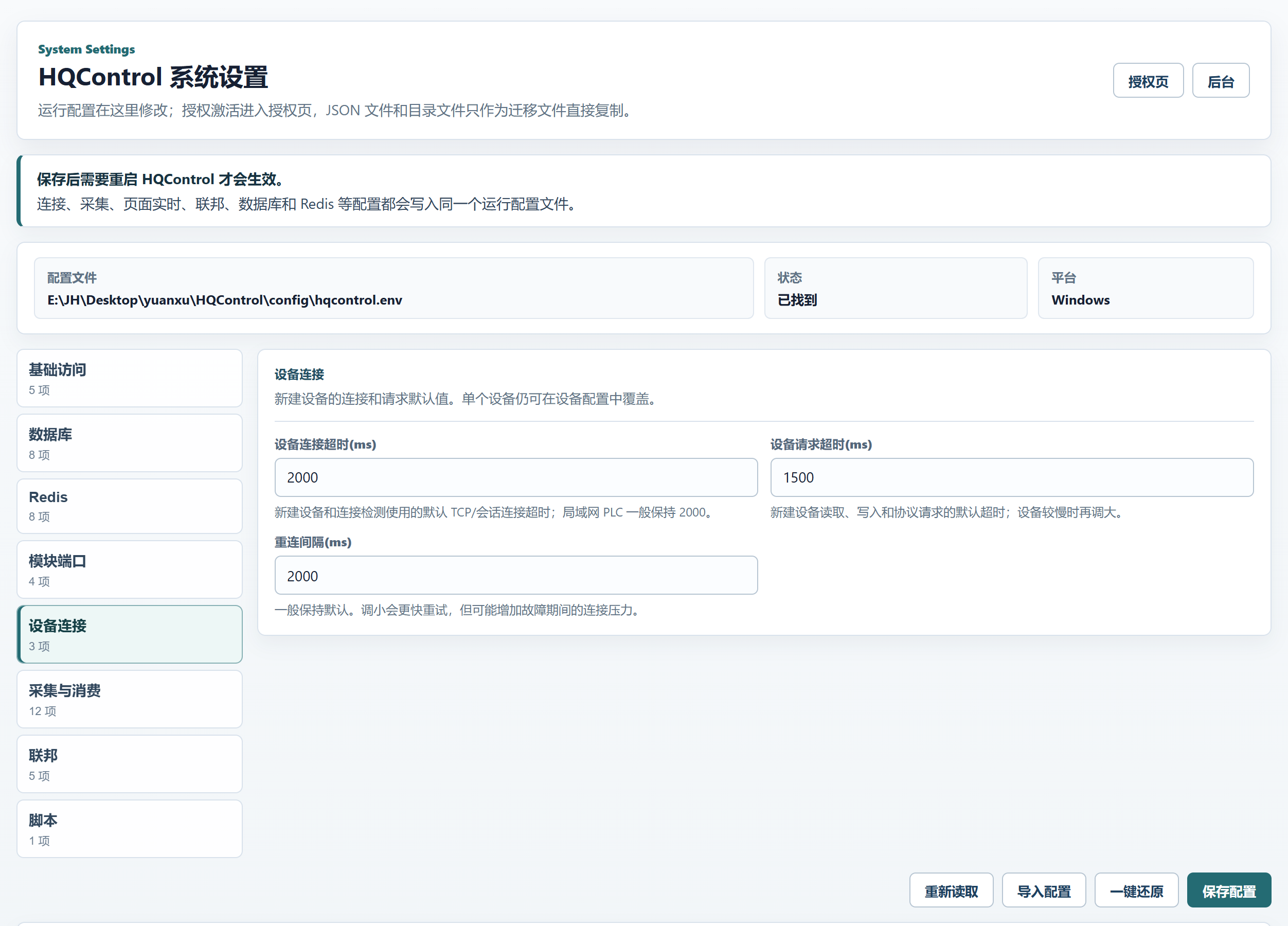Go to the 后台 admin button
This screenshot has width=1288, height=926.
coord(1221,81)
